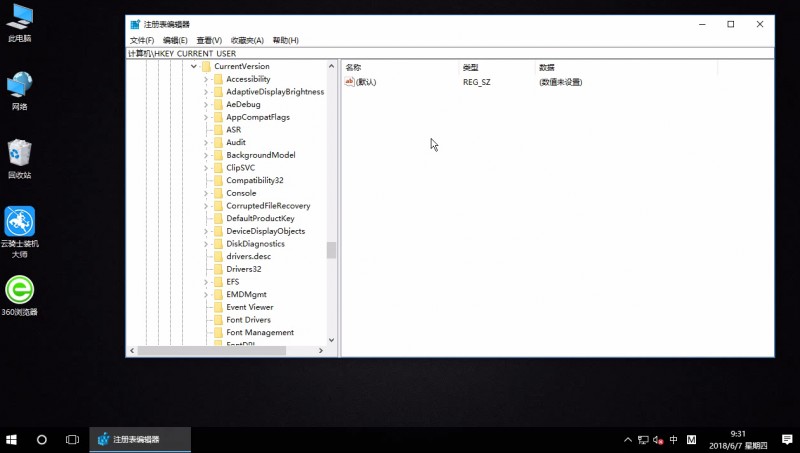The height and width of the screenshot is (453, 800).
Task: Click the tree vertical scrollbar thumb
Action: click(x=332, y=250)
